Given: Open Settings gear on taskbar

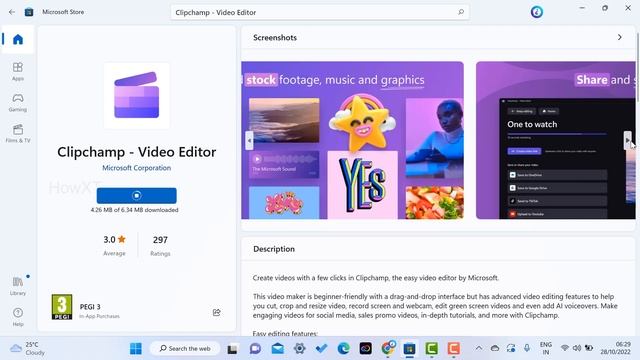Looking at the screenshot, I should [300, 349].
